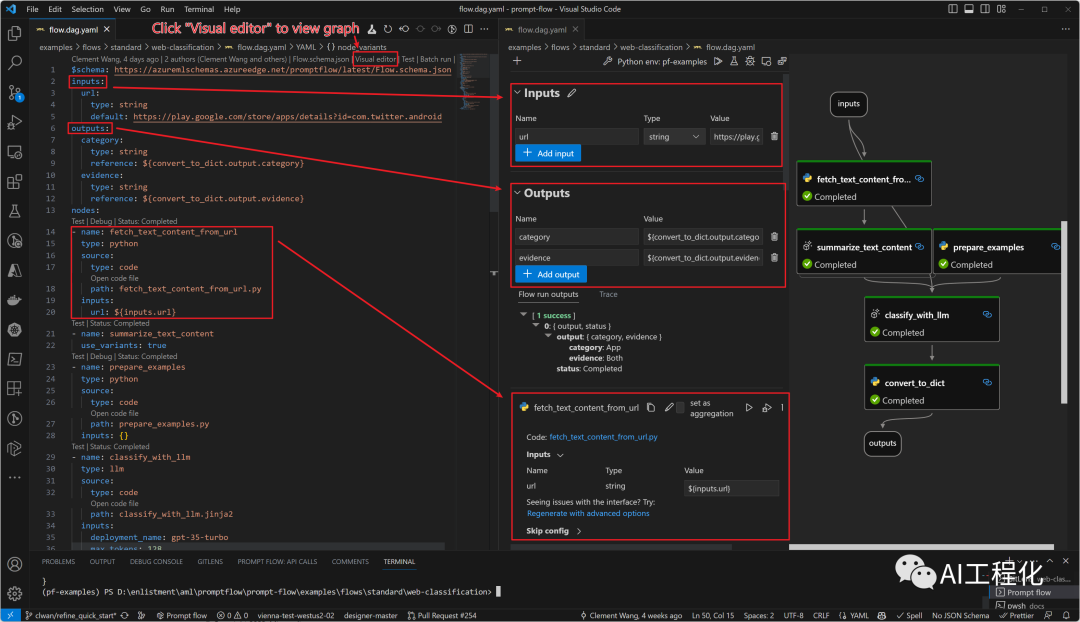Click the Add output button
This screenshot has width=1080, height=622.
tap(551, 274)
